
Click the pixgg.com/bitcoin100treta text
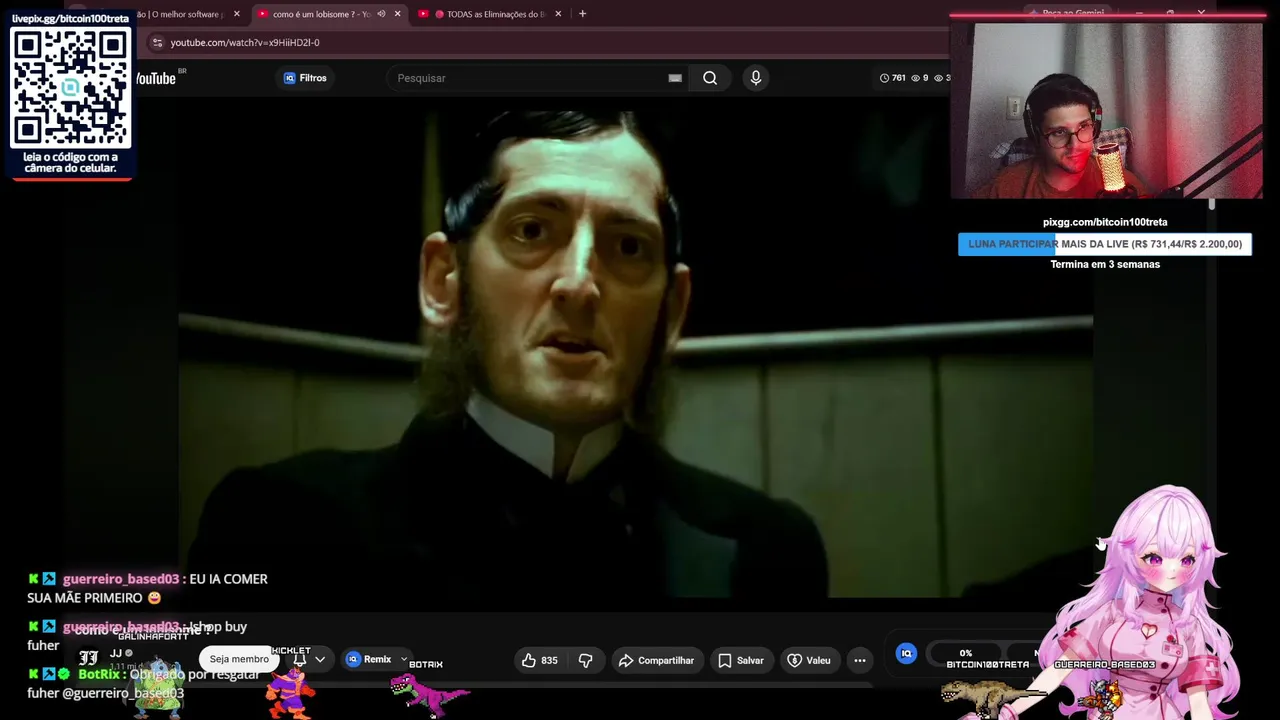point(1105,222)
